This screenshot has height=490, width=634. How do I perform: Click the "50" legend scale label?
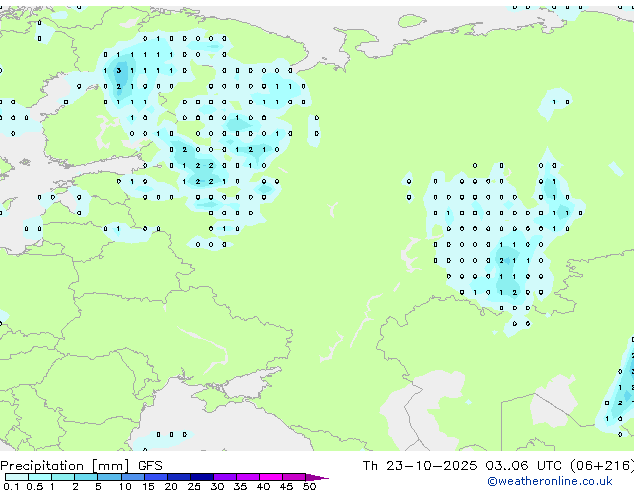click(x=309, y=486)
